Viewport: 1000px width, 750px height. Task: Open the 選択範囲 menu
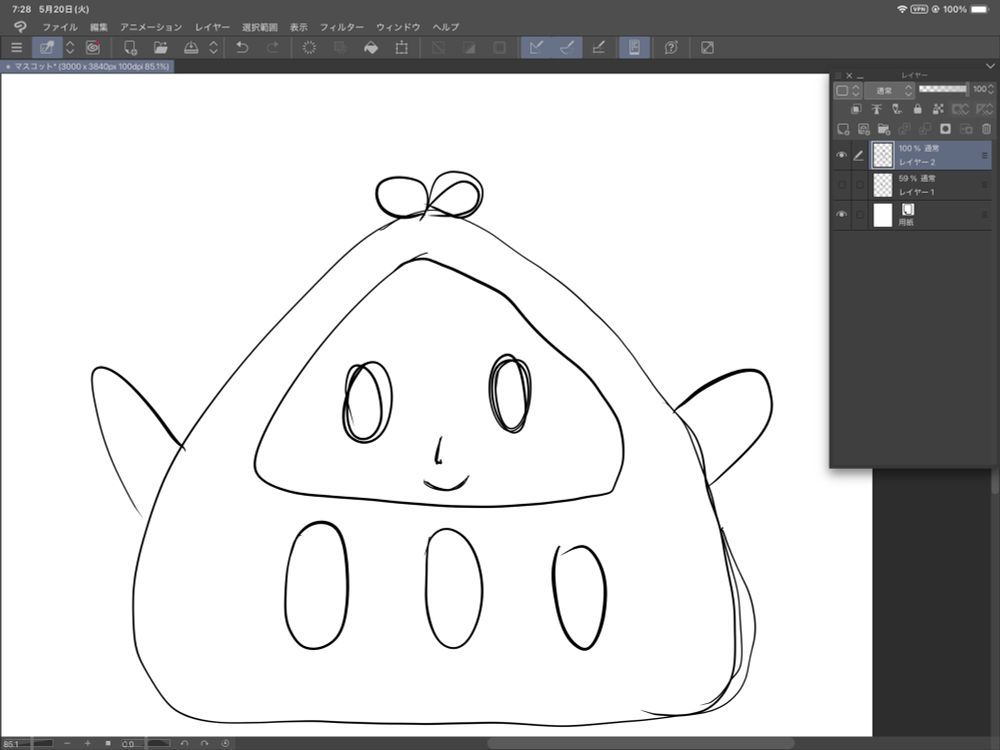coord(260,27)
